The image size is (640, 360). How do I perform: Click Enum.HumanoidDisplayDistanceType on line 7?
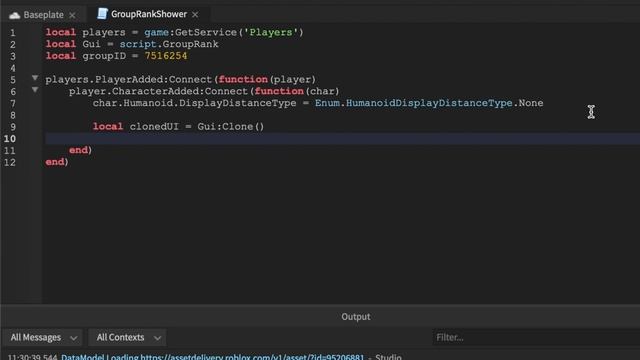point(413,103)
